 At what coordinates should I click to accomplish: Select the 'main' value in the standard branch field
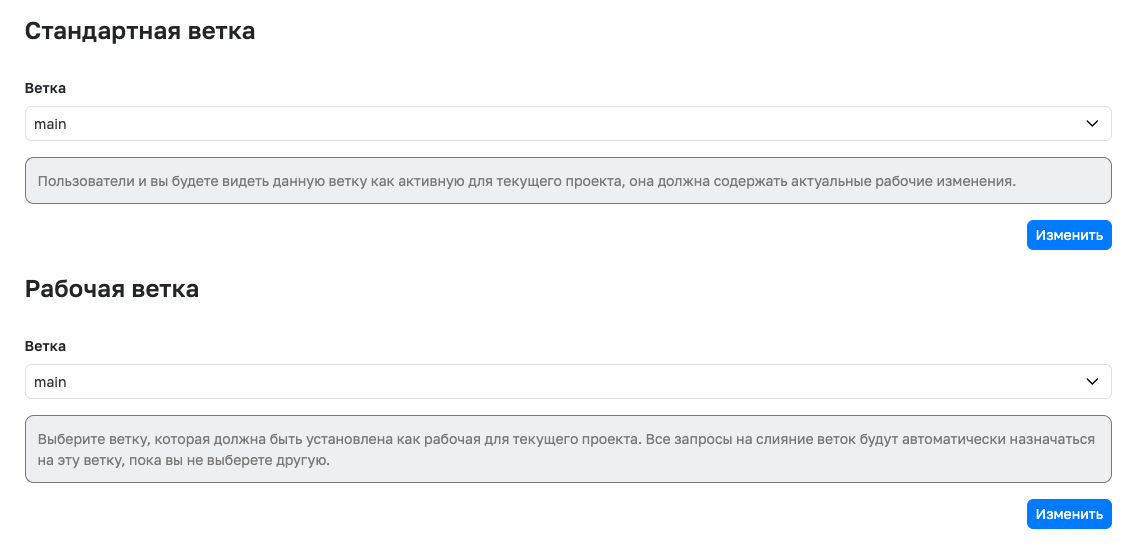tap(51, 124)
